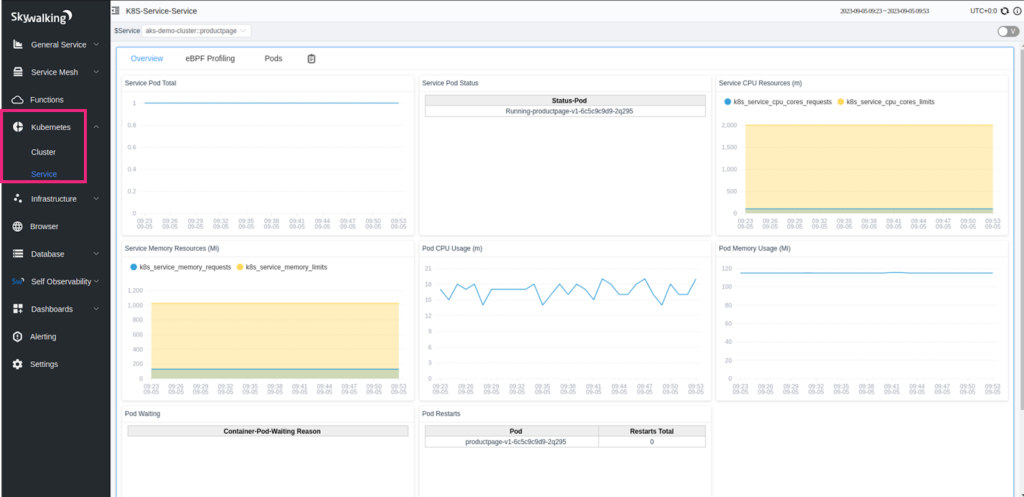Click the Alerting shield icon in the sidebar
This screenshot has height=497, width=1024.
coord(17,337)
